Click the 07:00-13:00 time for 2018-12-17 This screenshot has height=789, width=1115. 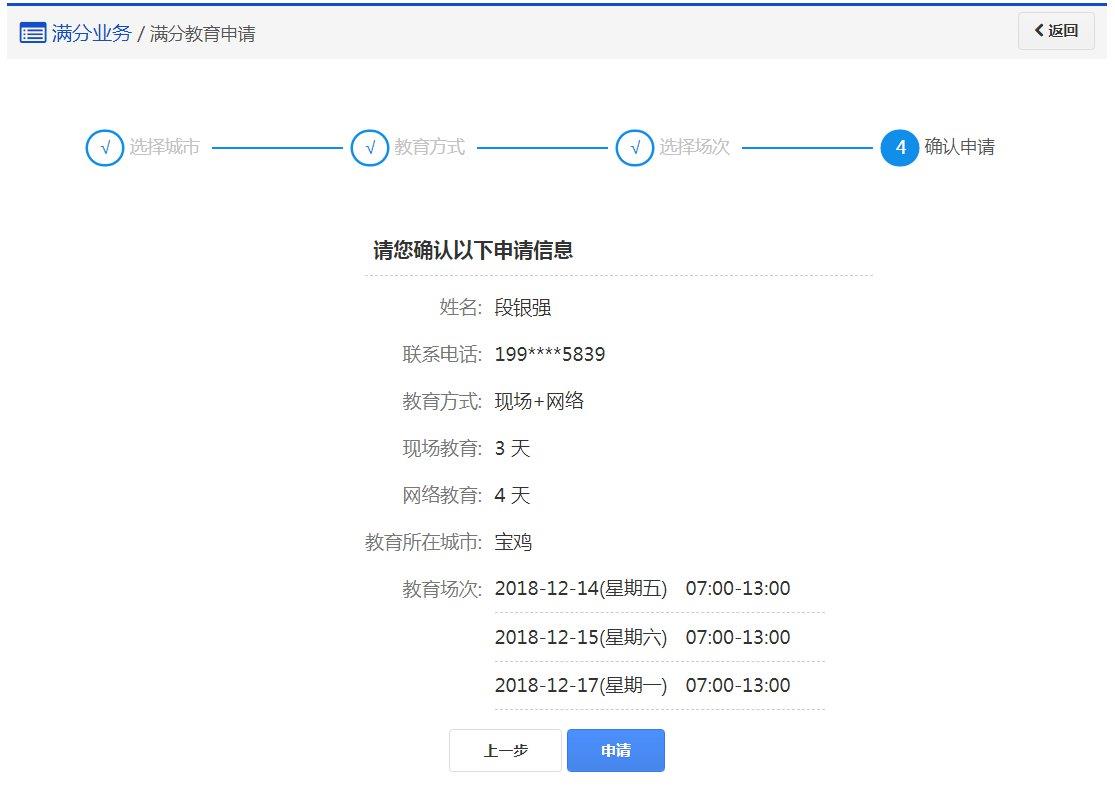(x=738, y=686)
